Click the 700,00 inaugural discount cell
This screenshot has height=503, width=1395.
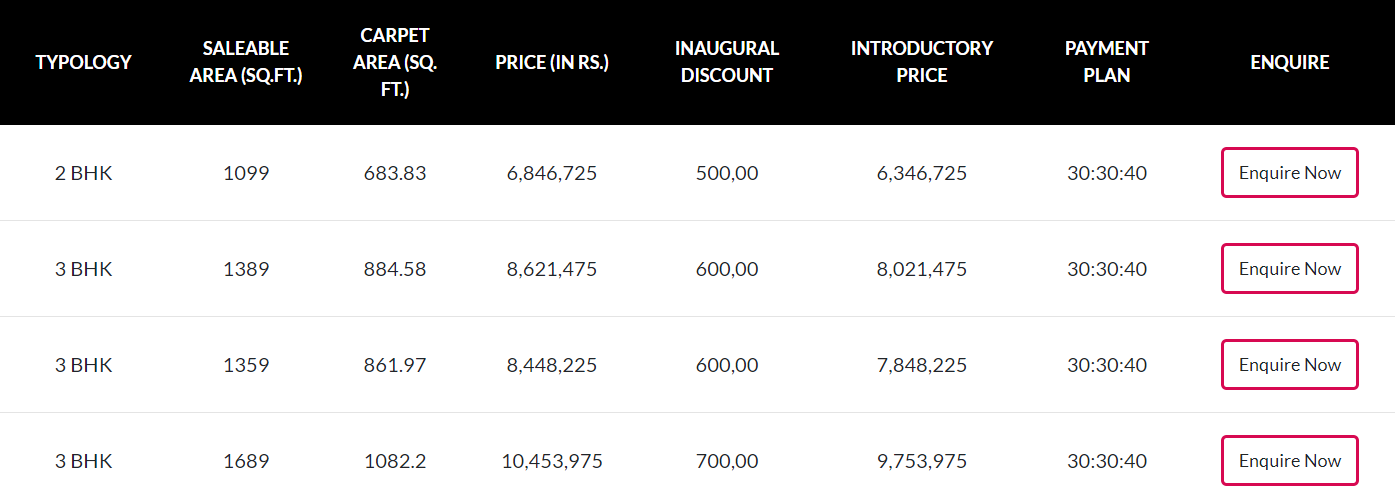tap(727, 461)
